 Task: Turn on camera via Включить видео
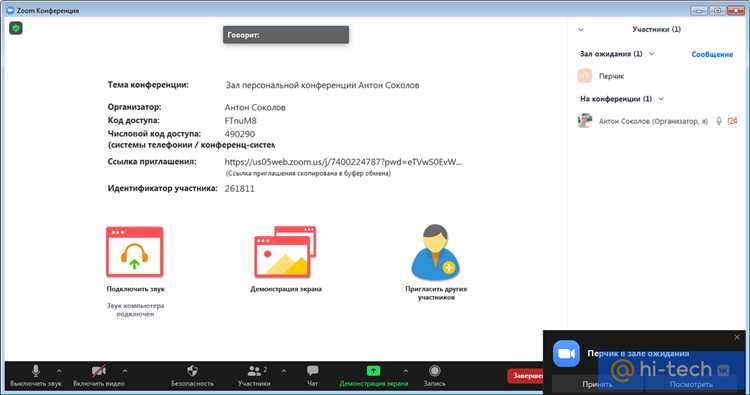click(99, 375)
